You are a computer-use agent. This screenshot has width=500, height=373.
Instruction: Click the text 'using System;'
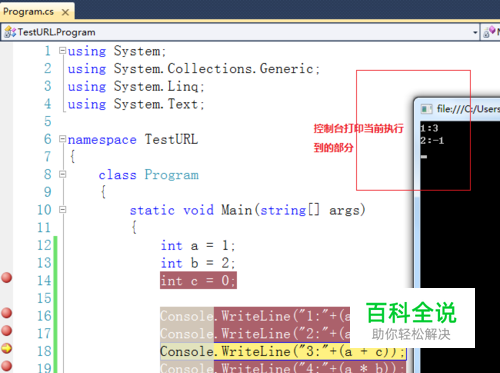pos(117,51)
